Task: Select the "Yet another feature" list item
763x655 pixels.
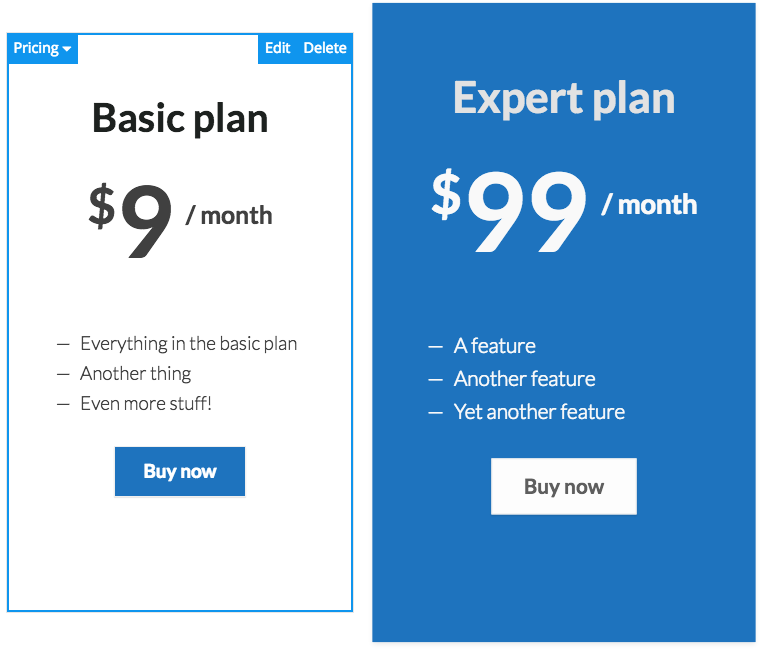Action: (539, 412)
